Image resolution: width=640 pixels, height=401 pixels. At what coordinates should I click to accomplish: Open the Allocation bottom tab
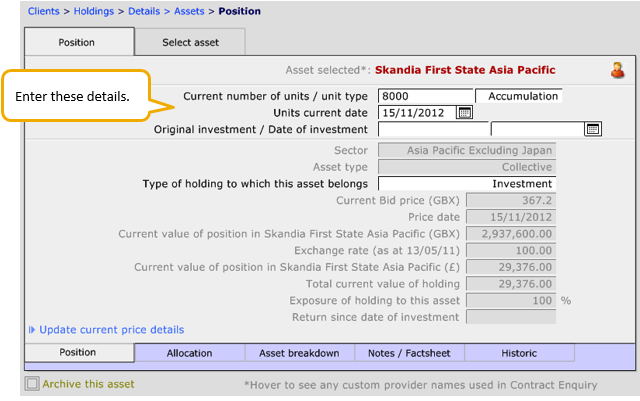189,353
